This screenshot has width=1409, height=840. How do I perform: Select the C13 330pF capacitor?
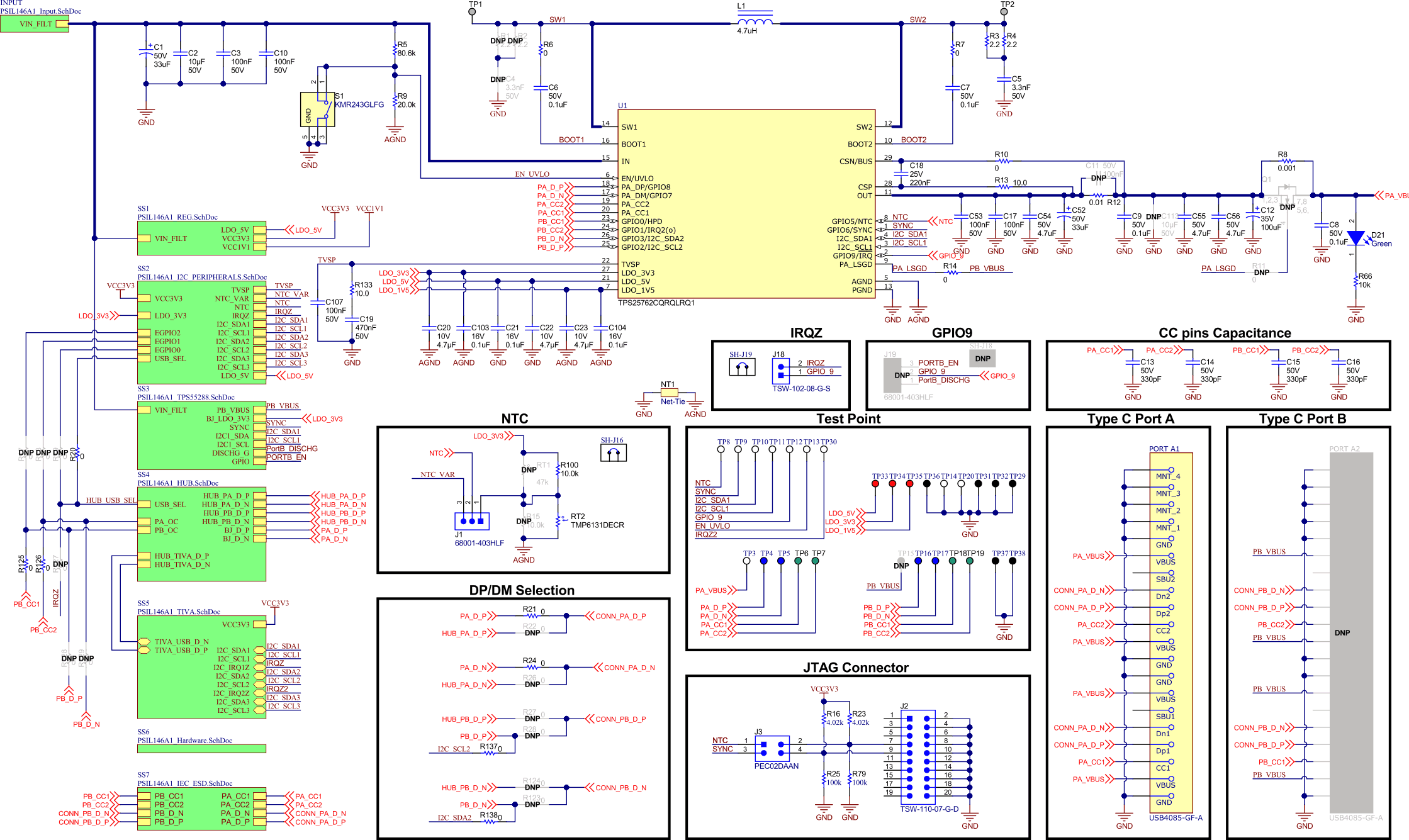[x=1133, y=364]
